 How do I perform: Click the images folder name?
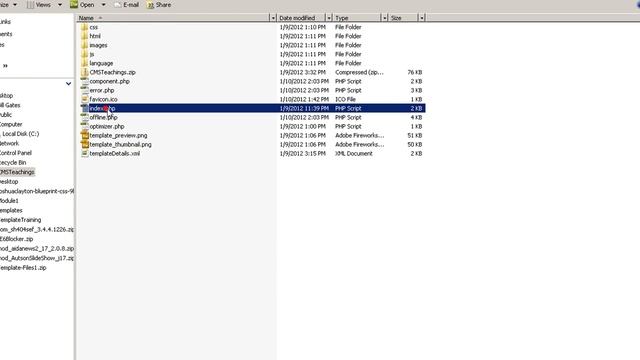pyautogui.click(x=98, y=45)
